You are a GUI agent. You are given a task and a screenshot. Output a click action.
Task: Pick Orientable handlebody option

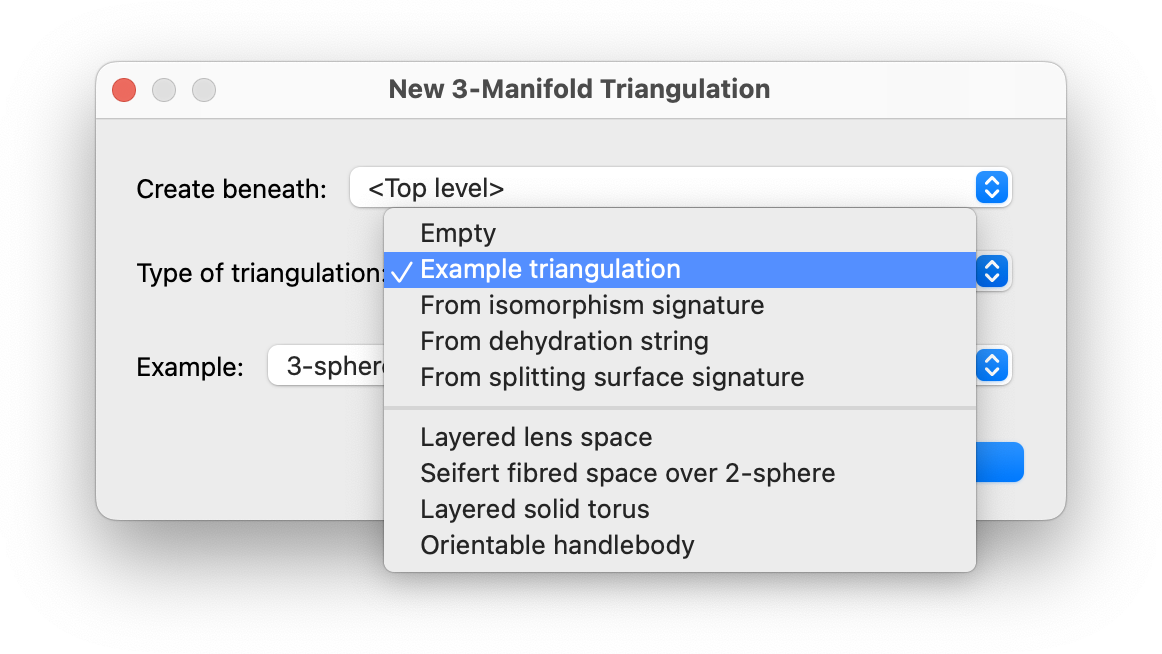click(x=557, y=545)
